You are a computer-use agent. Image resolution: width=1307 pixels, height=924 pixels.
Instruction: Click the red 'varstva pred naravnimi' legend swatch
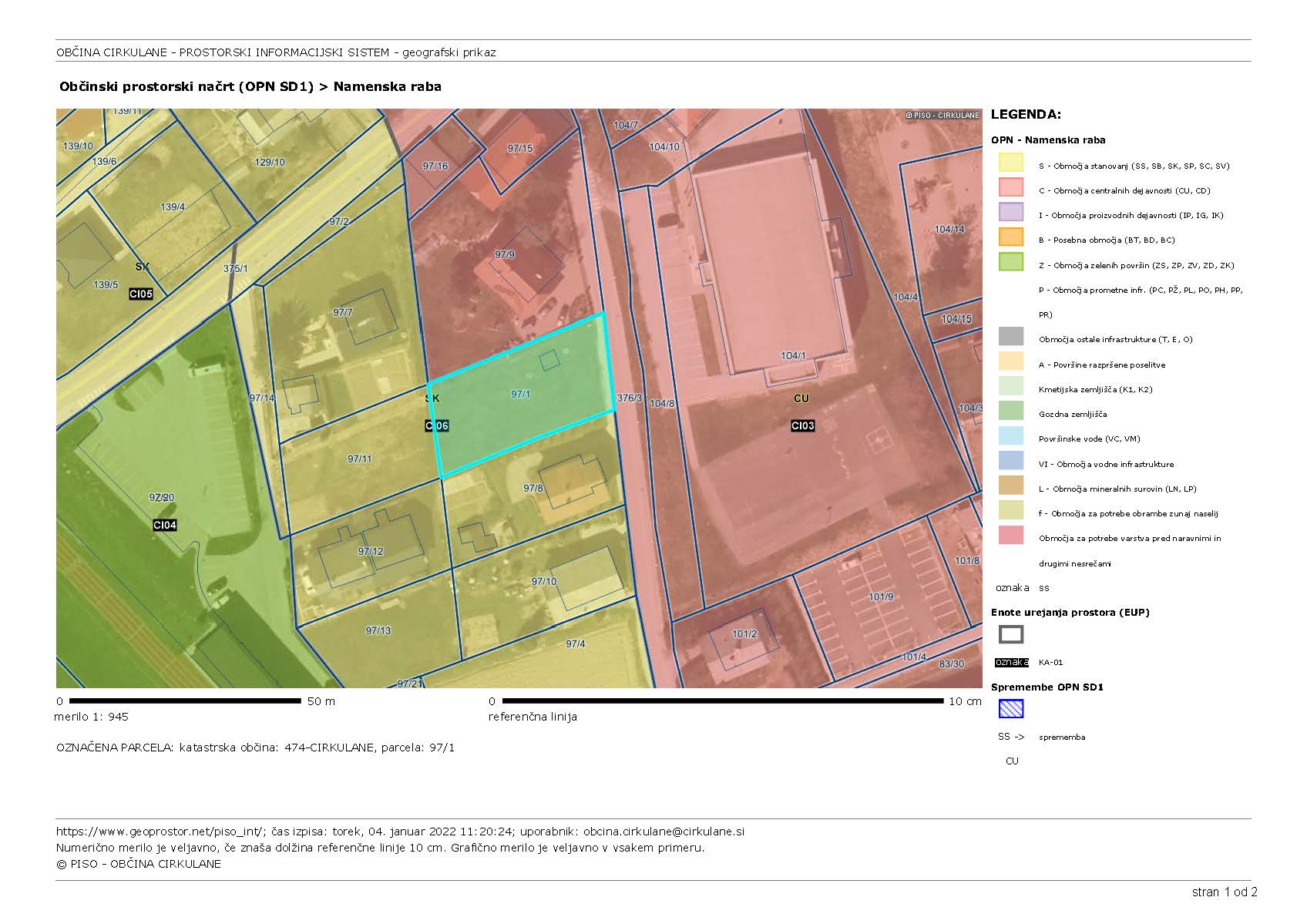(1011, 535)
